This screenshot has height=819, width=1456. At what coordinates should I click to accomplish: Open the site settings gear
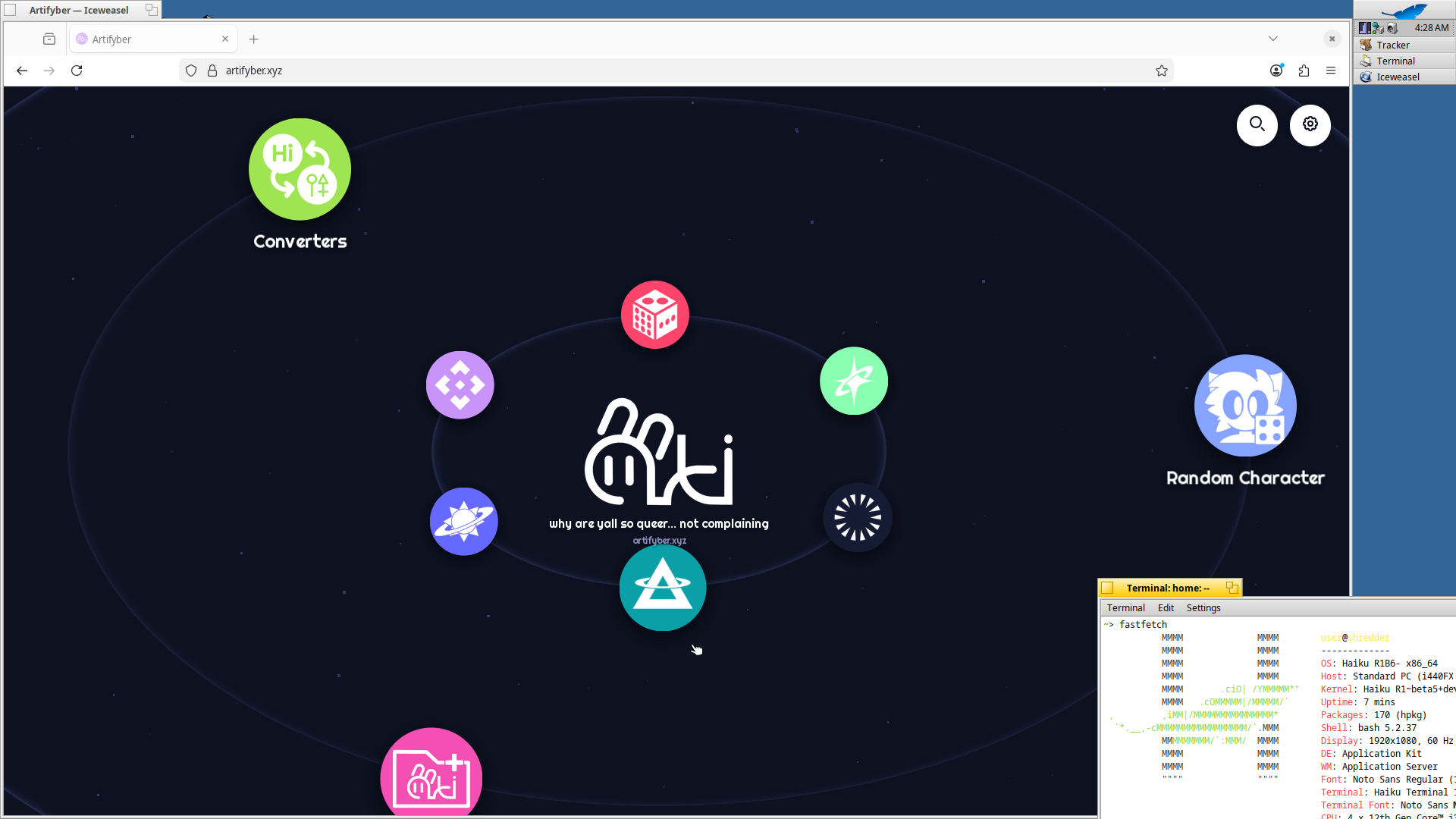point(1310,124)
